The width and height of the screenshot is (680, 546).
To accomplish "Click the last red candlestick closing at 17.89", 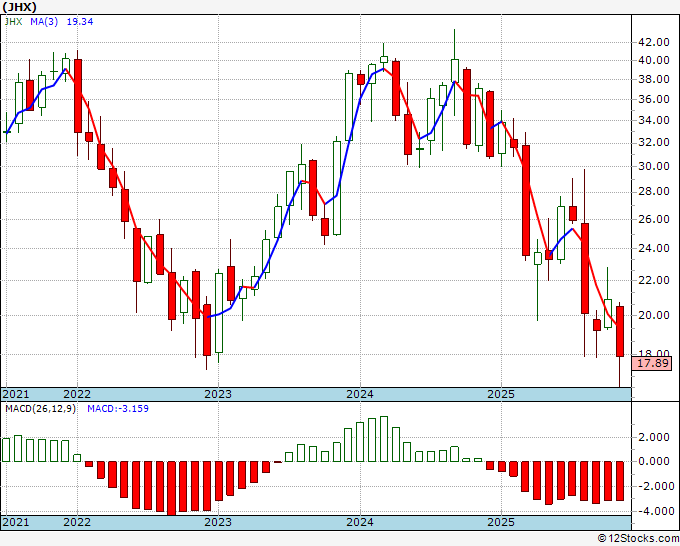I will click(x=620, y=331).
